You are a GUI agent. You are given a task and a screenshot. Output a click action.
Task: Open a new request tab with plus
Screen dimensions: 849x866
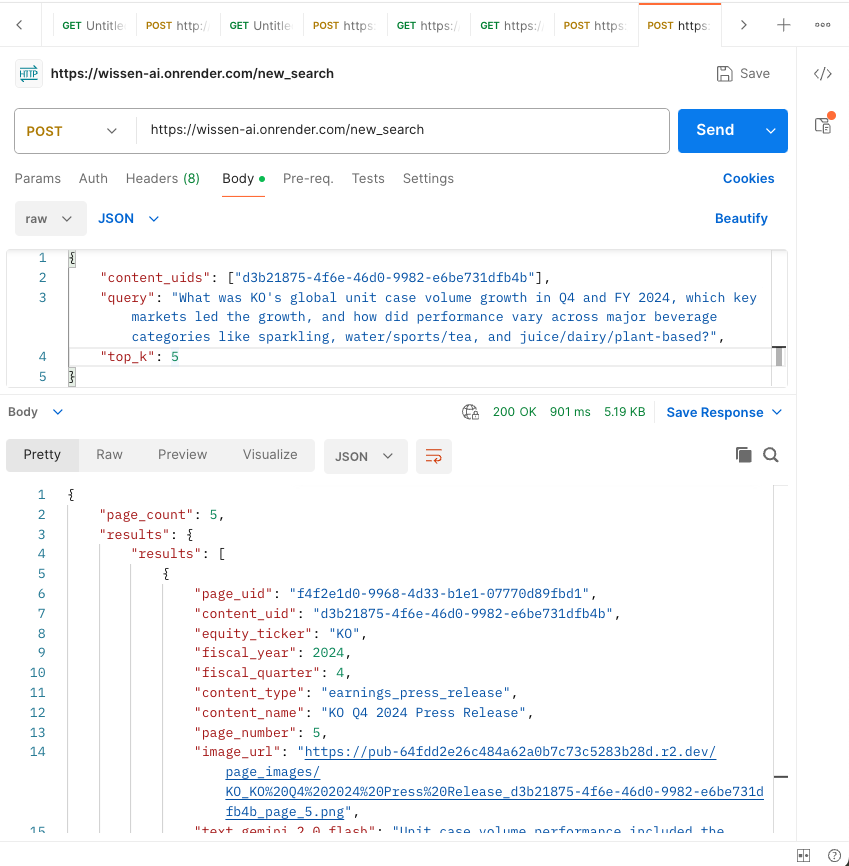click(x=783, y=25)
